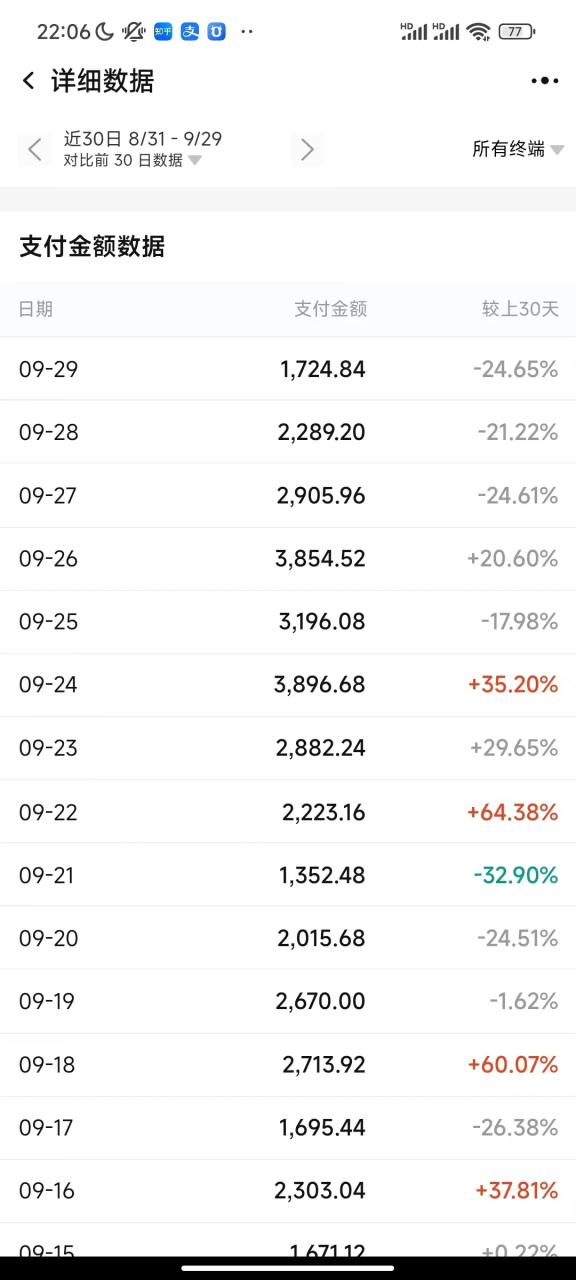The image size is (576, 1280).
Task: Tap the Alipay icon in status bar
Action: click(190, 31)
